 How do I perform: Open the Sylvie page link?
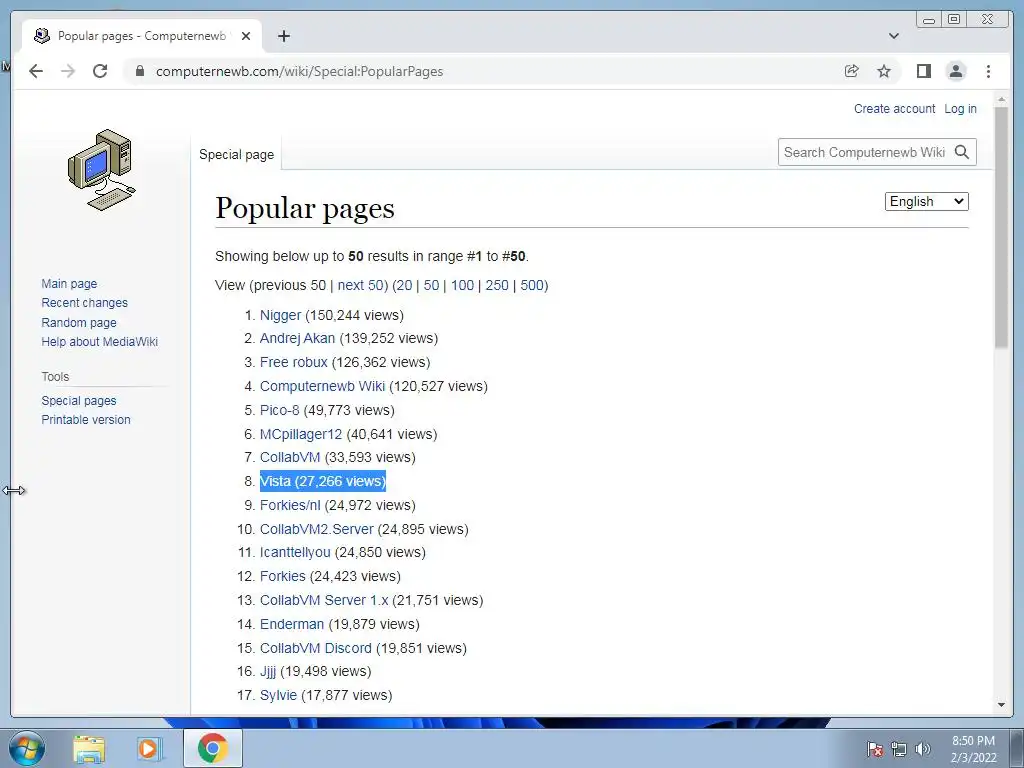278,696
